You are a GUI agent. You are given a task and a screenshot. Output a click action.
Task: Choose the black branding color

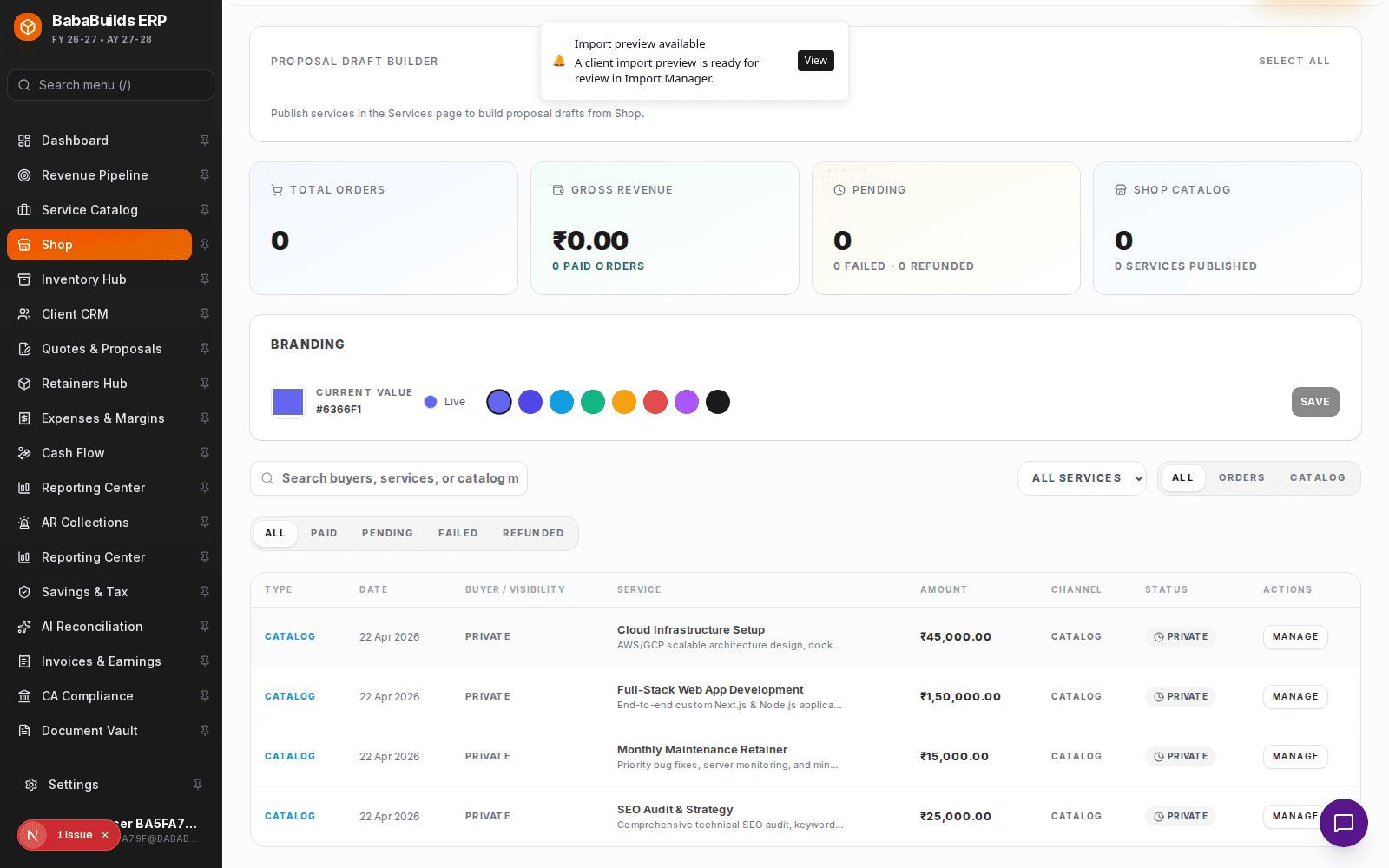[x=718, y=402]
